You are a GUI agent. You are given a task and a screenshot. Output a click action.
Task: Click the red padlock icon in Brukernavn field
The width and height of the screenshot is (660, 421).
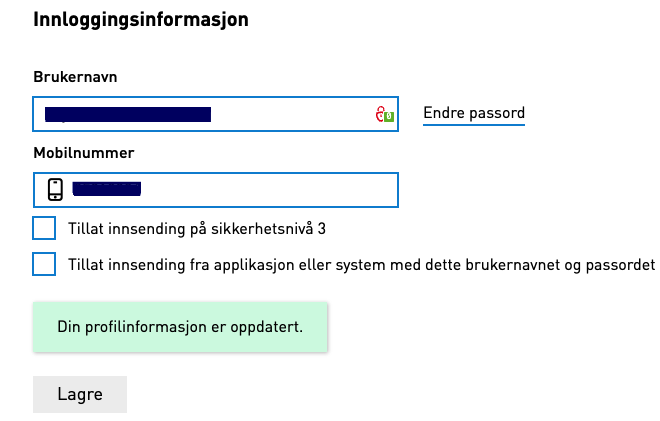(x=379, y=115)
